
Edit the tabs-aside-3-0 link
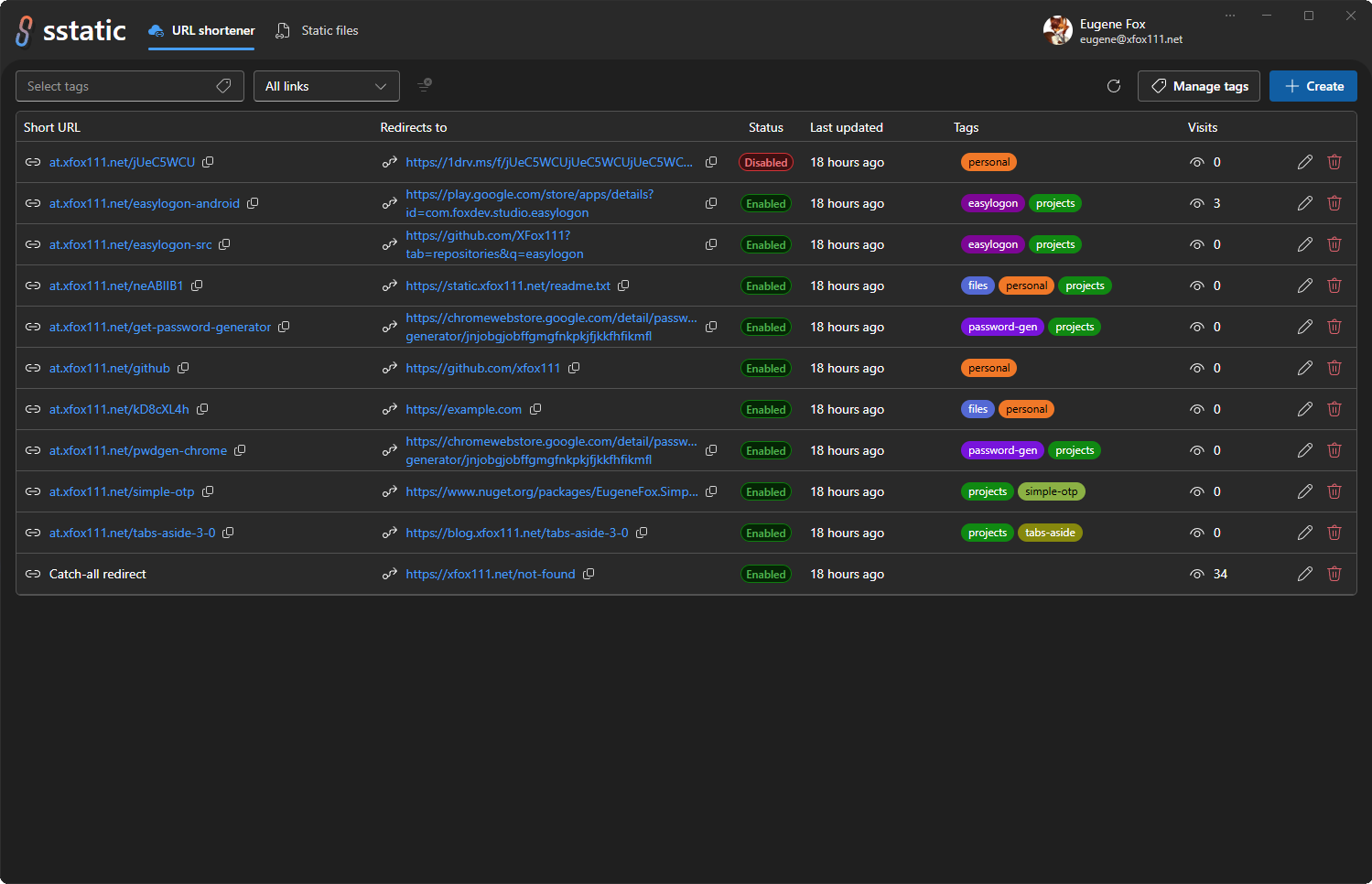[1305, 533]
